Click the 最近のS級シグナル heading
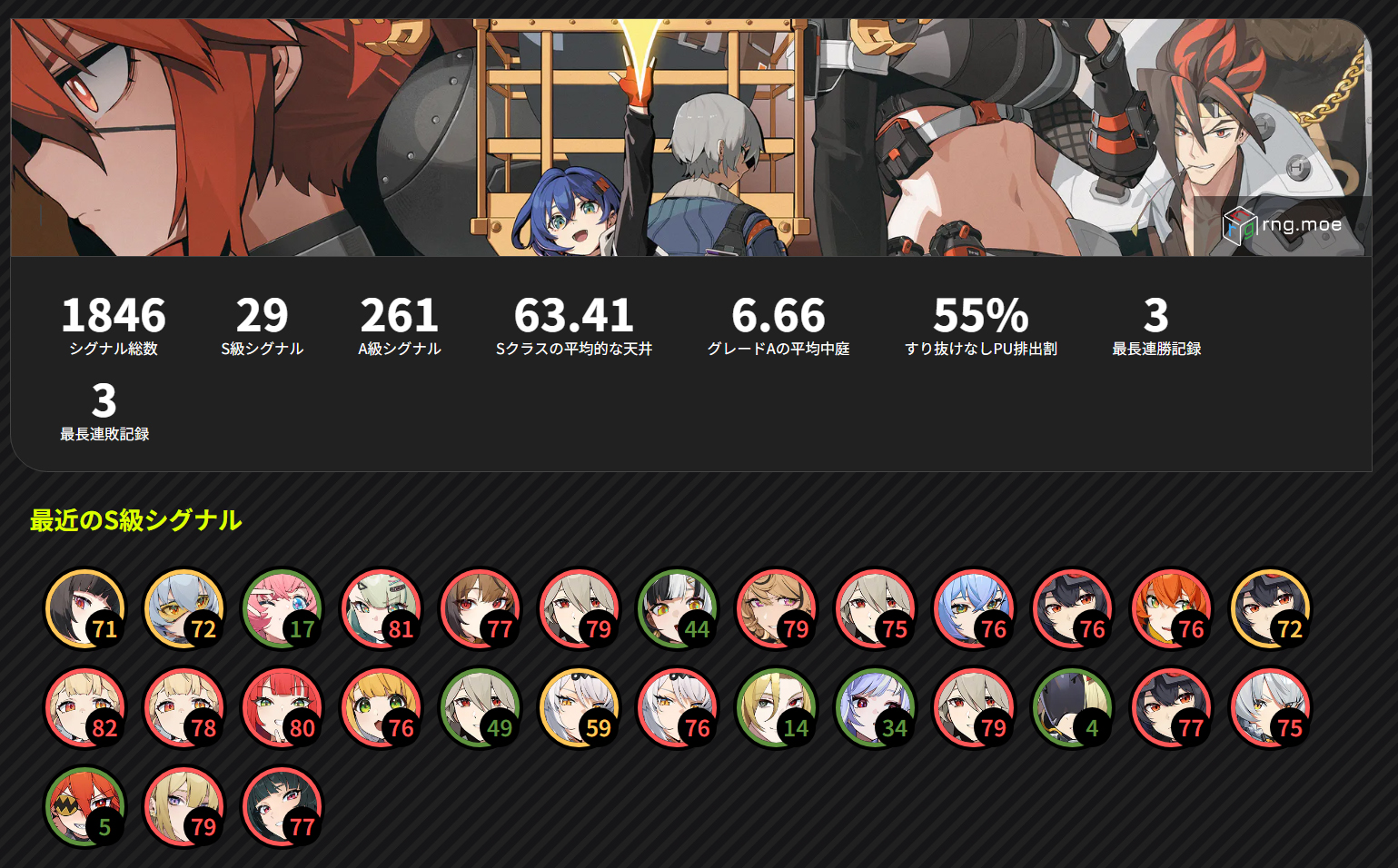1398x868 pixels. tap(135, 520)
